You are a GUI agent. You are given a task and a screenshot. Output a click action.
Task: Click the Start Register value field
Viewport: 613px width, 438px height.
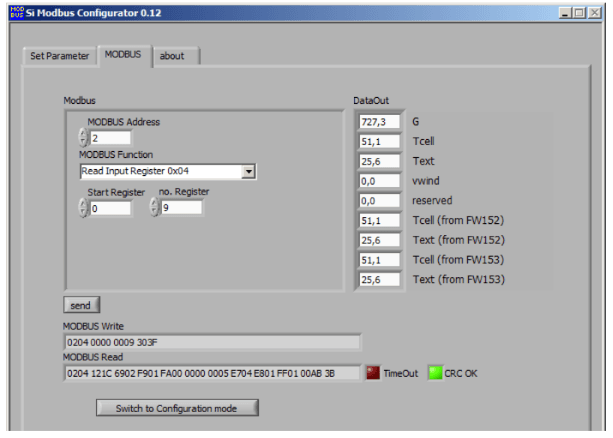coord(110,208)
